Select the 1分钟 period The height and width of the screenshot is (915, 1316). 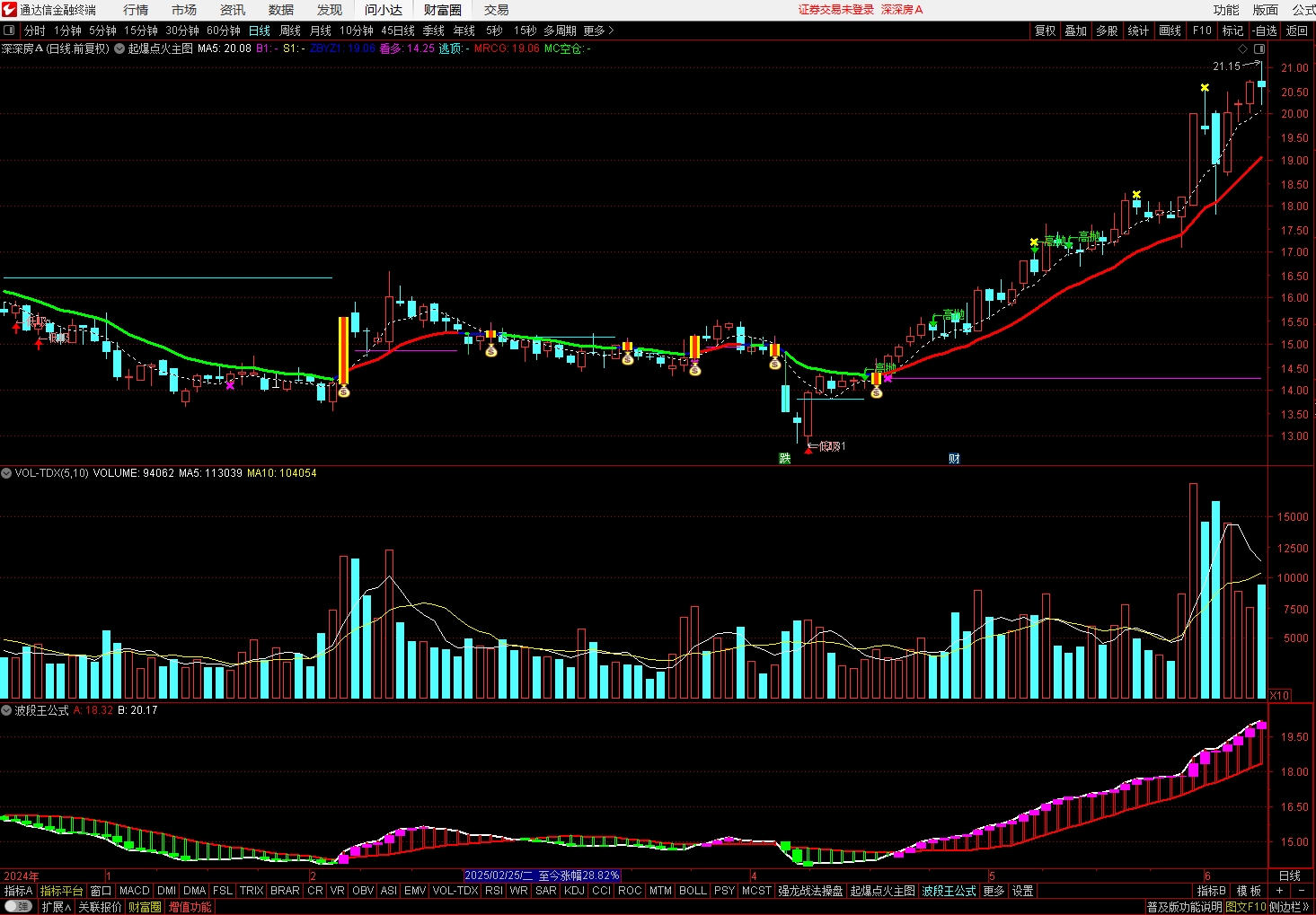(67, 31)
